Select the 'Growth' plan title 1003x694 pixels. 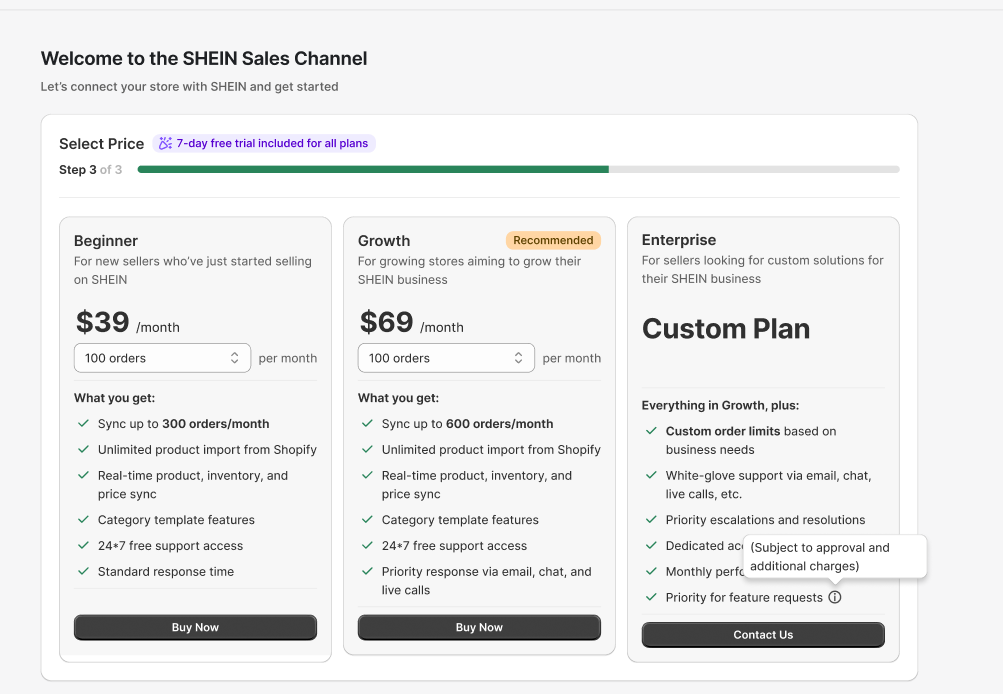pos(384,241)
